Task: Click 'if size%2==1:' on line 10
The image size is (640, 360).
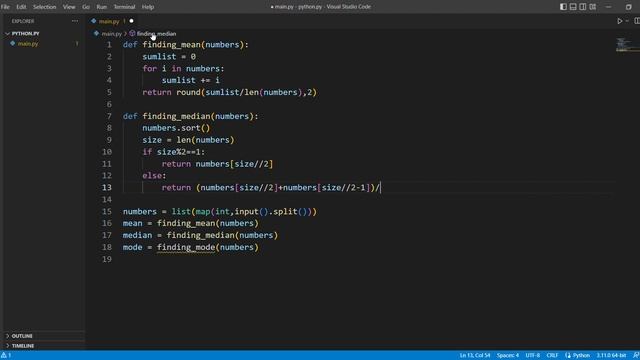Action: pyautogui.click(x=174, y=152)
